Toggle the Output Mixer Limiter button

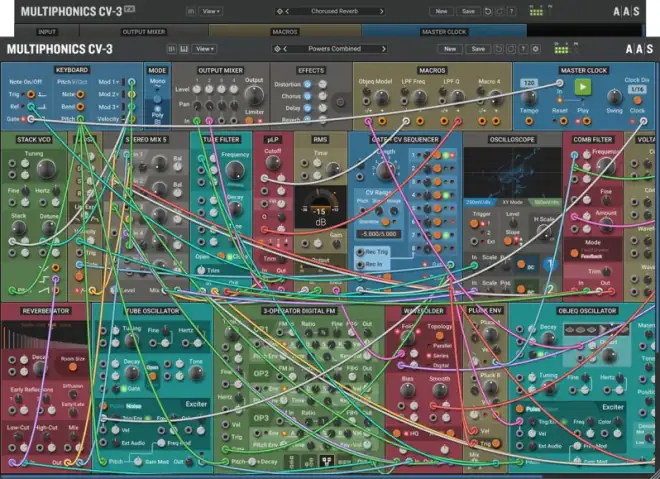(249, 120)
